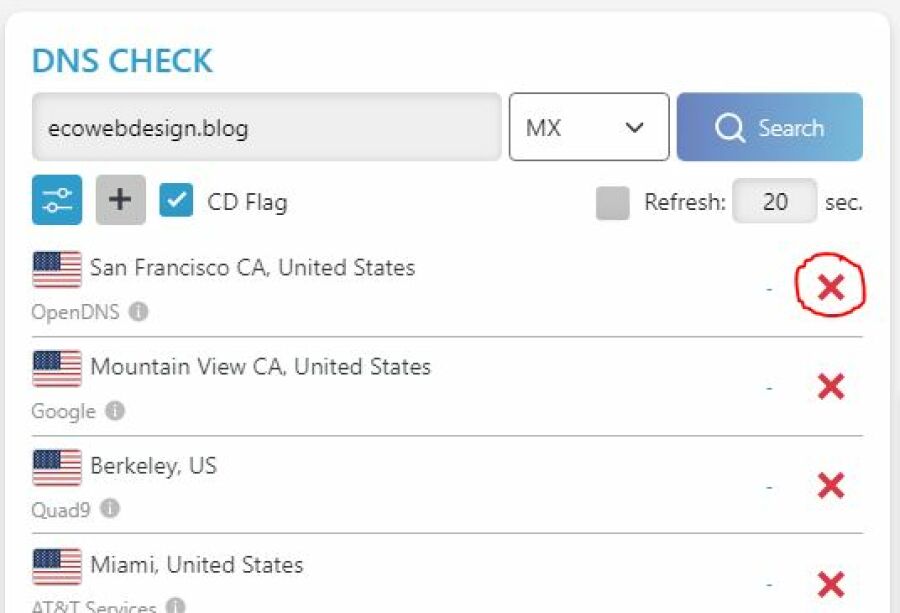Uncheck the CD Flag checkbox

click(x=177, y=201)
